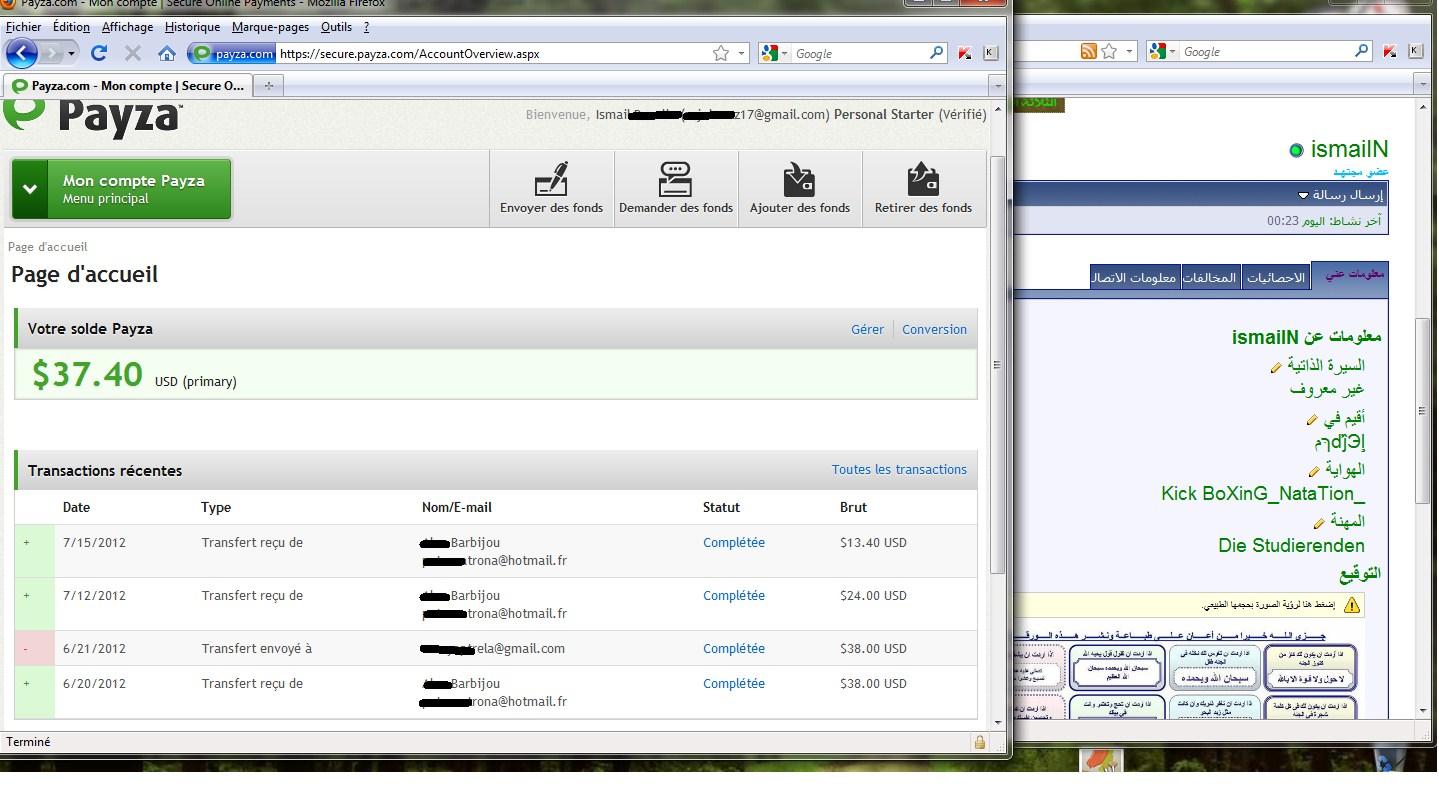Select the المخالفات tab in back window

pos(1211,278)
